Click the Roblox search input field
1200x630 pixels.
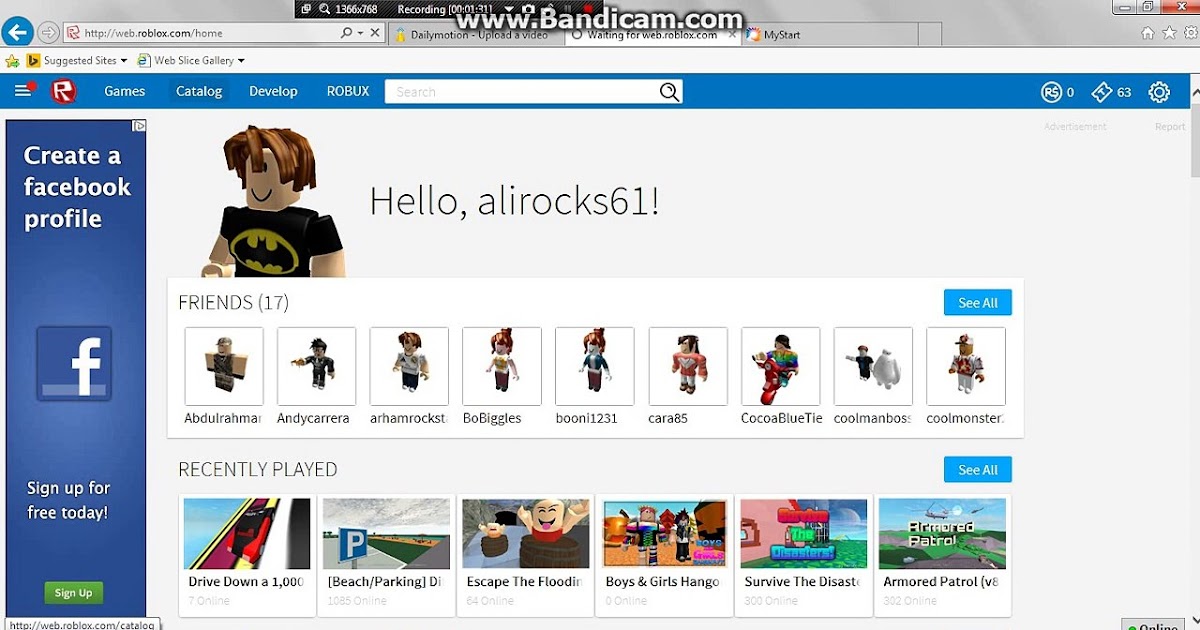pyautogui.click(x=521, y=92)
